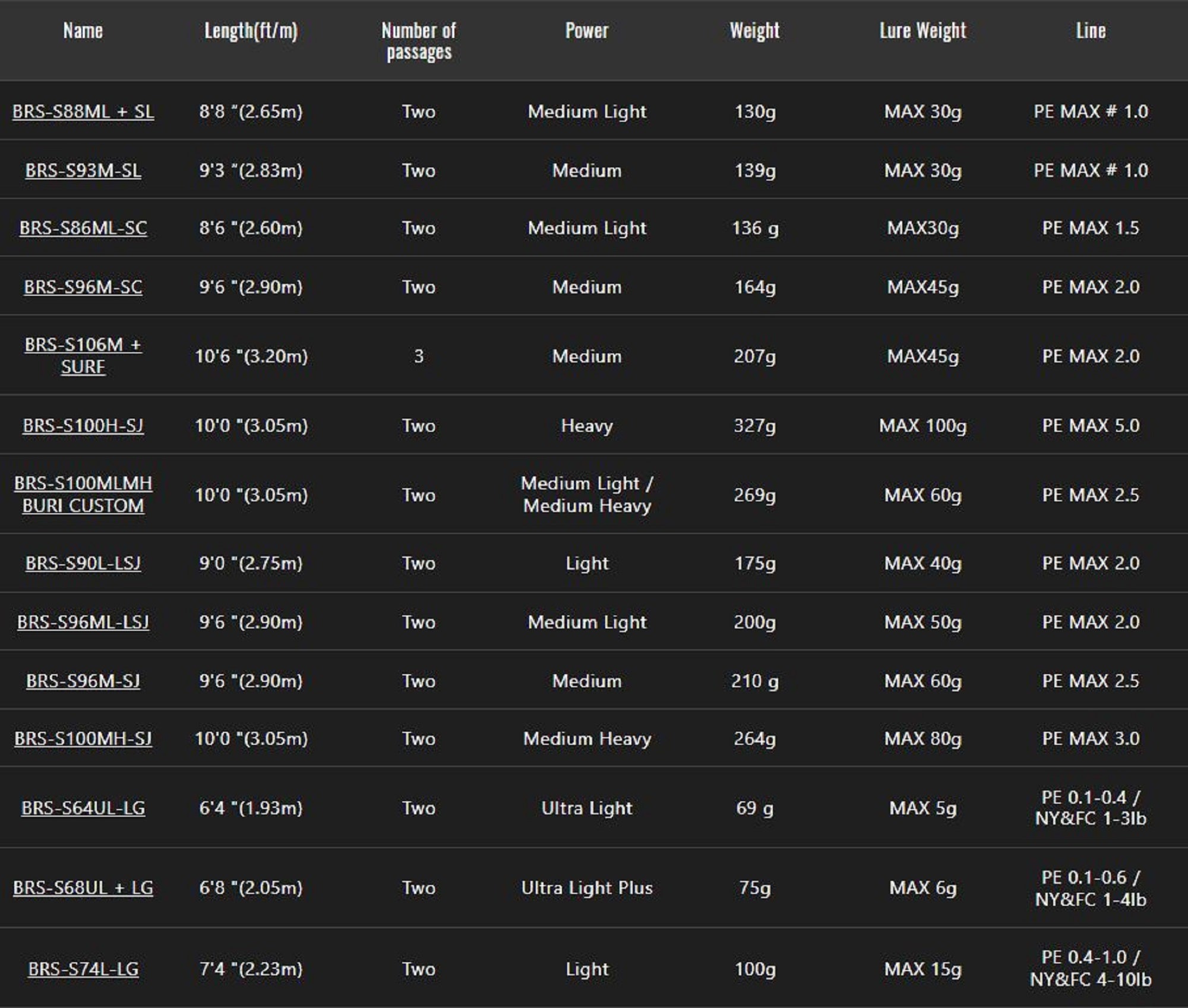Click the Power column header
The height and width of the screenshot is (1008, 1188).
(587, 31)
